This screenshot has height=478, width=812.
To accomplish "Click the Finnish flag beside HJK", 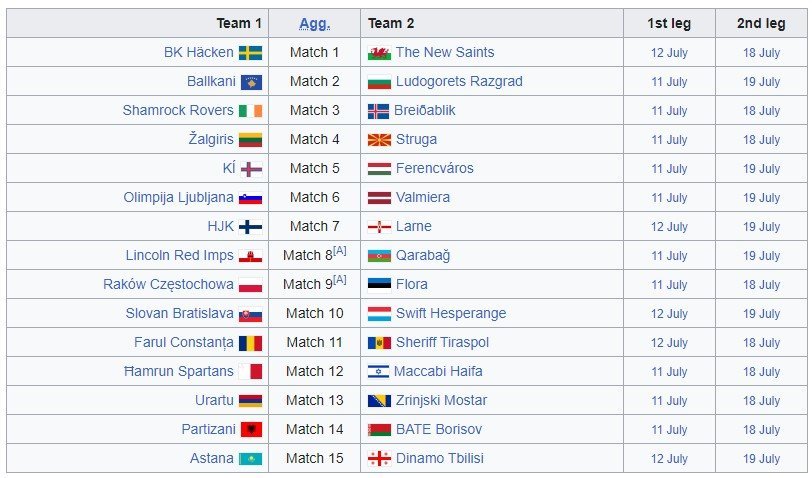I will click(250, 227).
